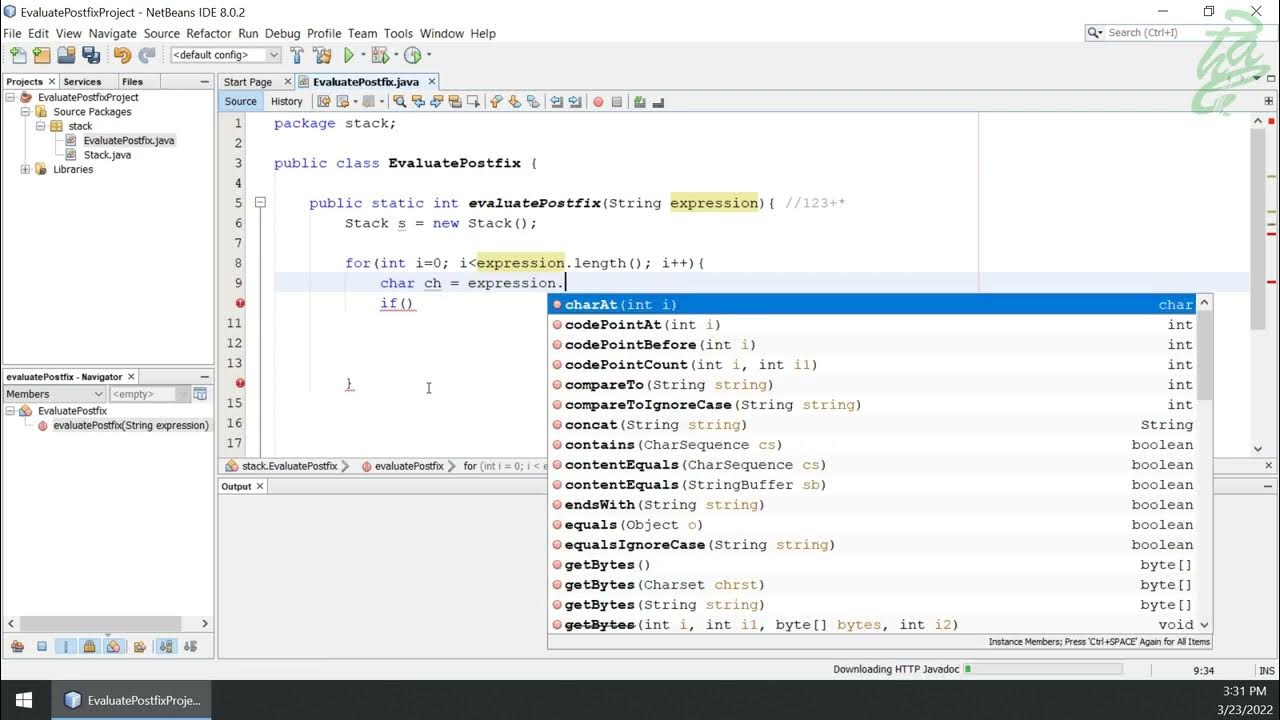Click the green Run Project icon
Image resolution: width=1280 pixels, height=720 pixels.
coord(349,55)
